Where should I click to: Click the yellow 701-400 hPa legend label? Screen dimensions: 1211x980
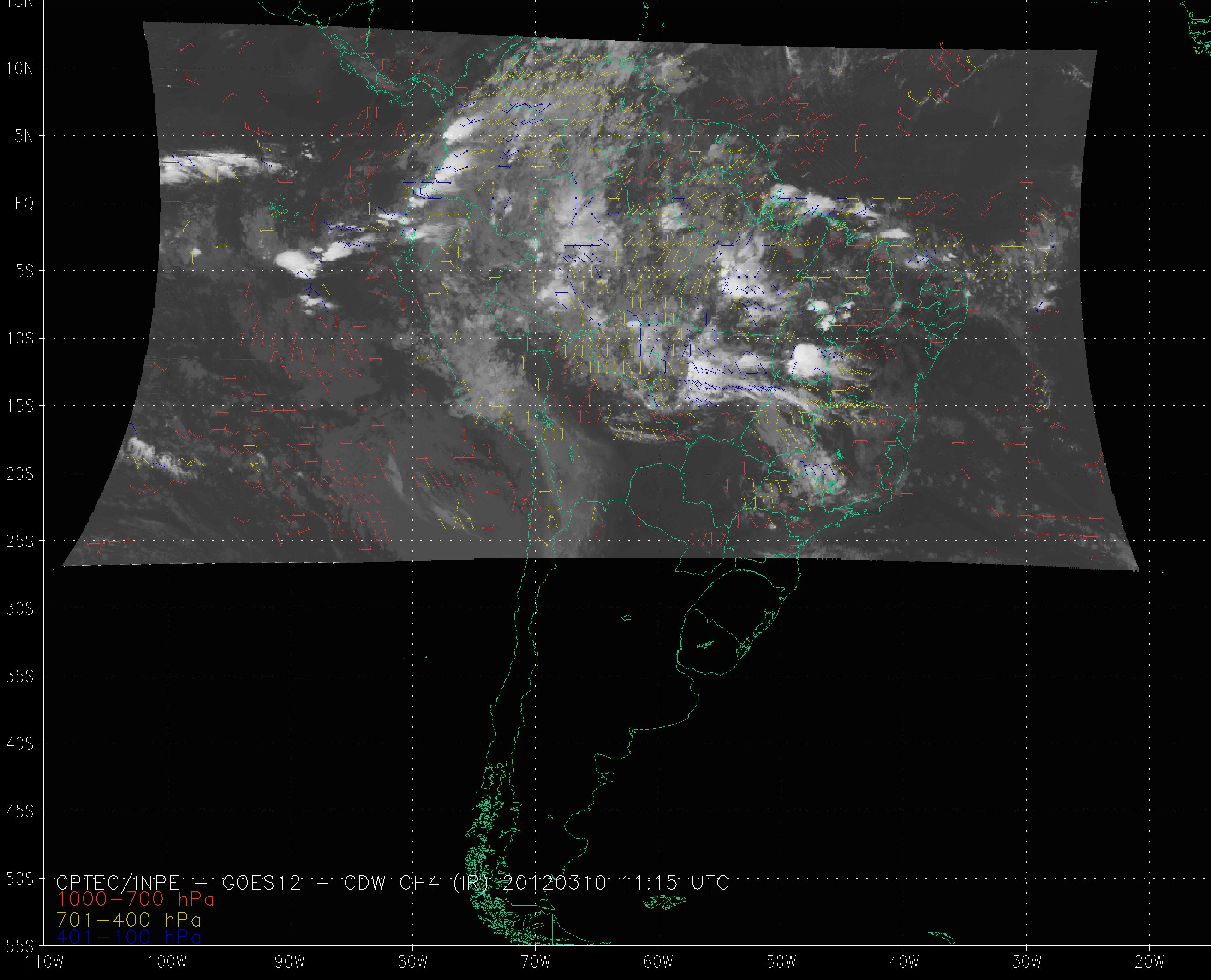coord(129,919)
